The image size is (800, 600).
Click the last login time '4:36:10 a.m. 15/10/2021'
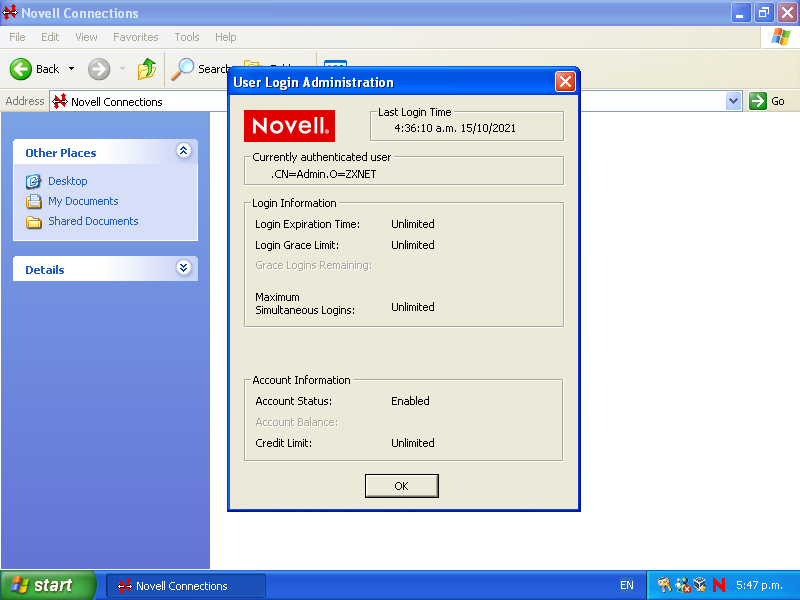point(455,128)
